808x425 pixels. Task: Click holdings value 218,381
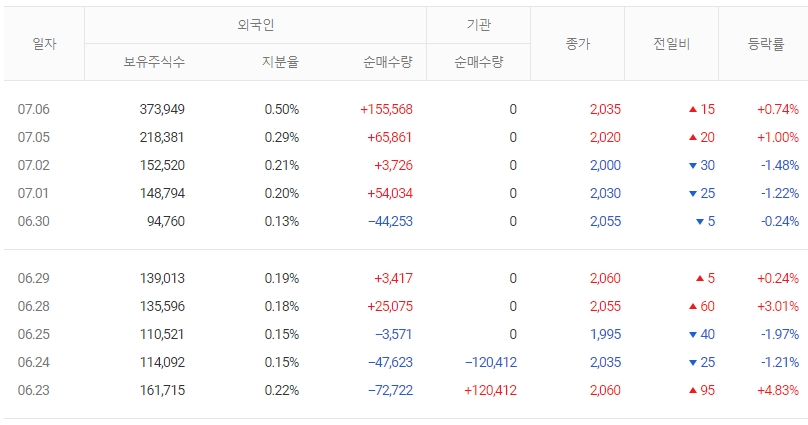point(162,137)
